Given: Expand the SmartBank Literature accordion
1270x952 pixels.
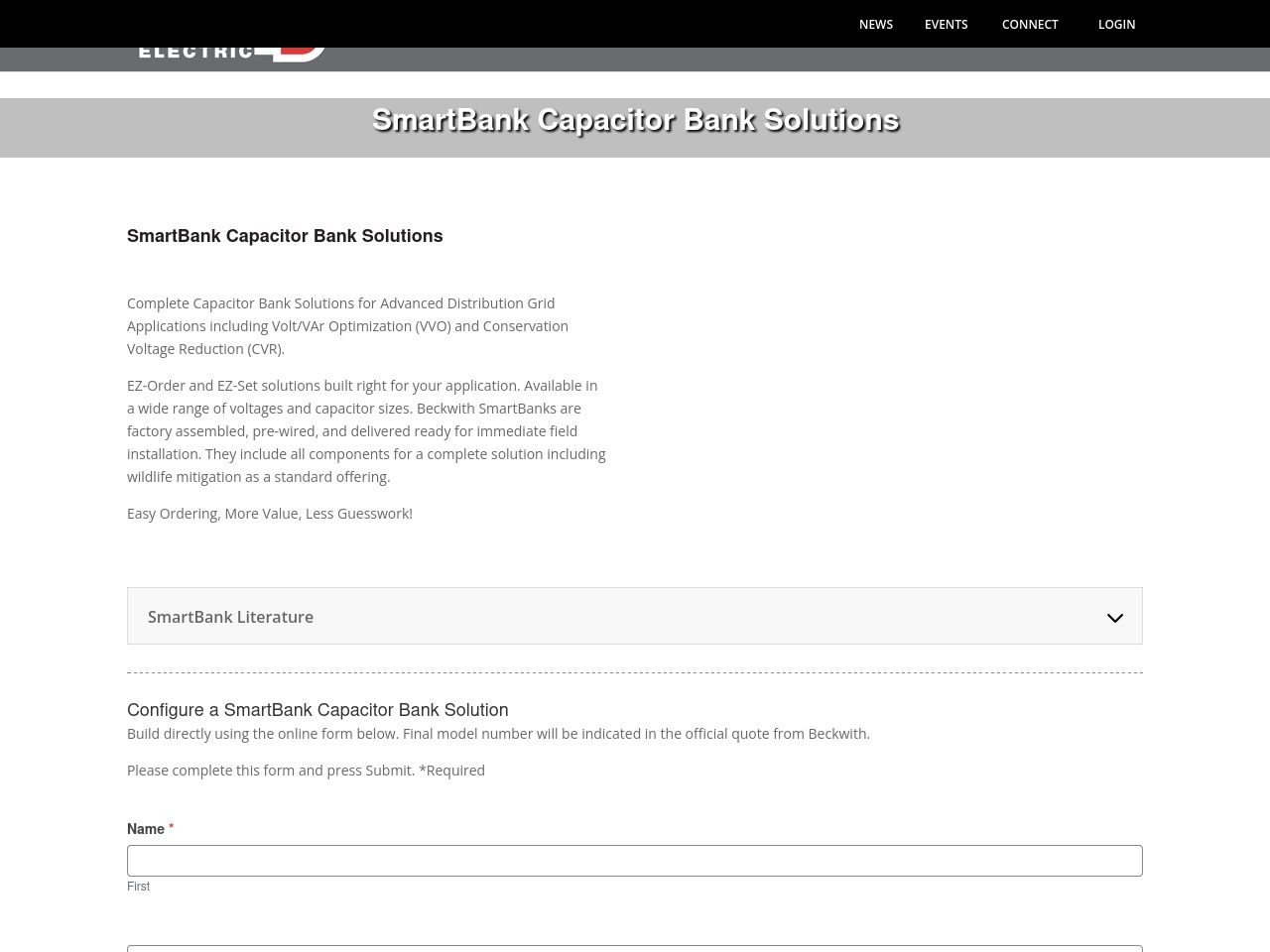Looking at the screenshot, I should [x=635, y=616].
